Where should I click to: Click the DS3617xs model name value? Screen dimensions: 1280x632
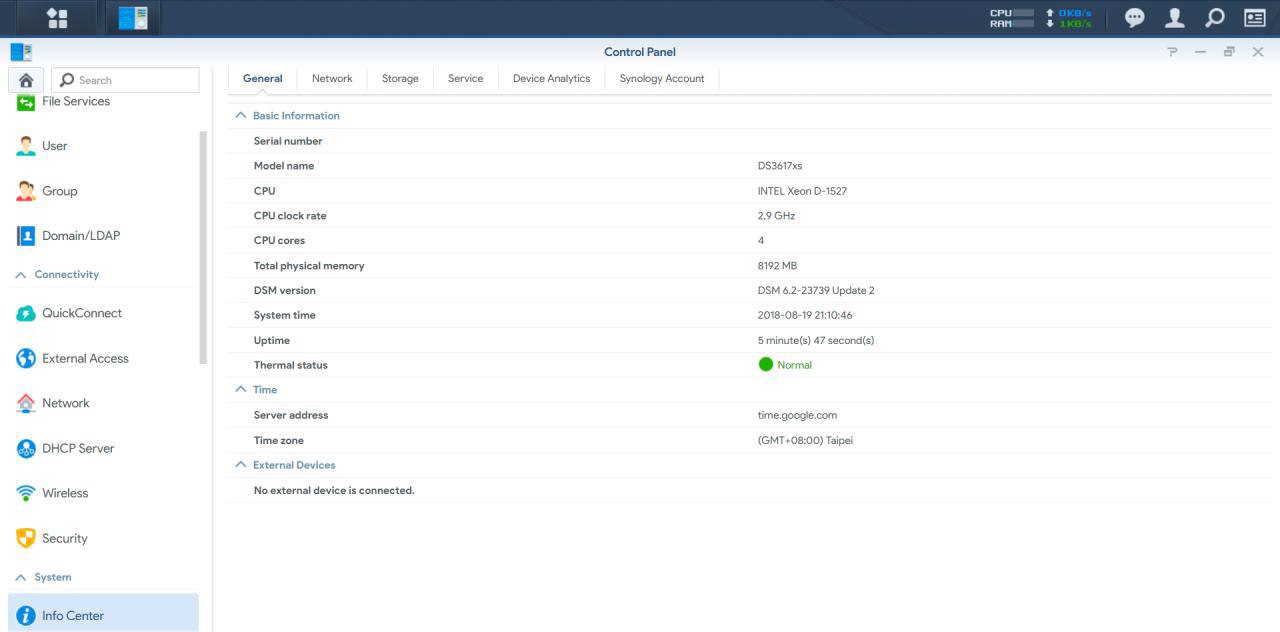point(780,166)
